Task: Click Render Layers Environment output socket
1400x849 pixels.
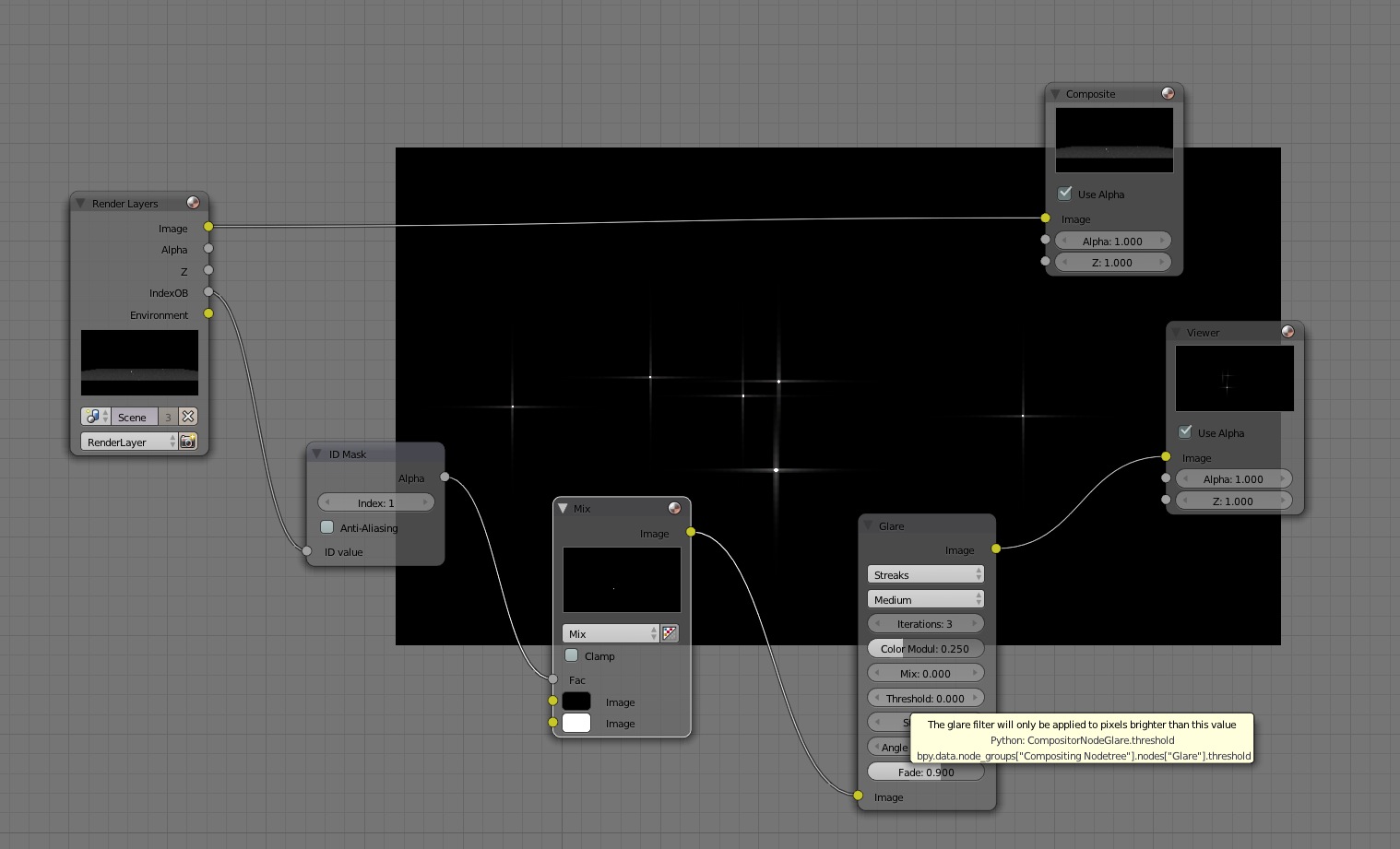Action: (208, 314)
